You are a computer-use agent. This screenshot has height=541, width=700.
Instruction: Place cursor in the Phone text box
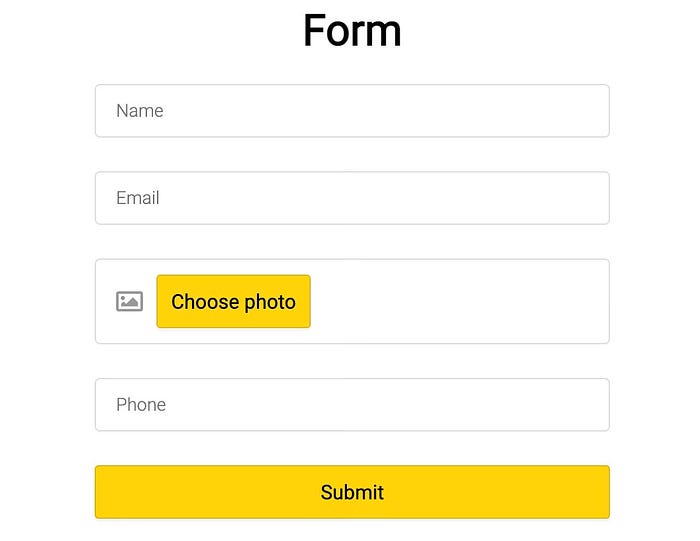(x=352, y=404)
